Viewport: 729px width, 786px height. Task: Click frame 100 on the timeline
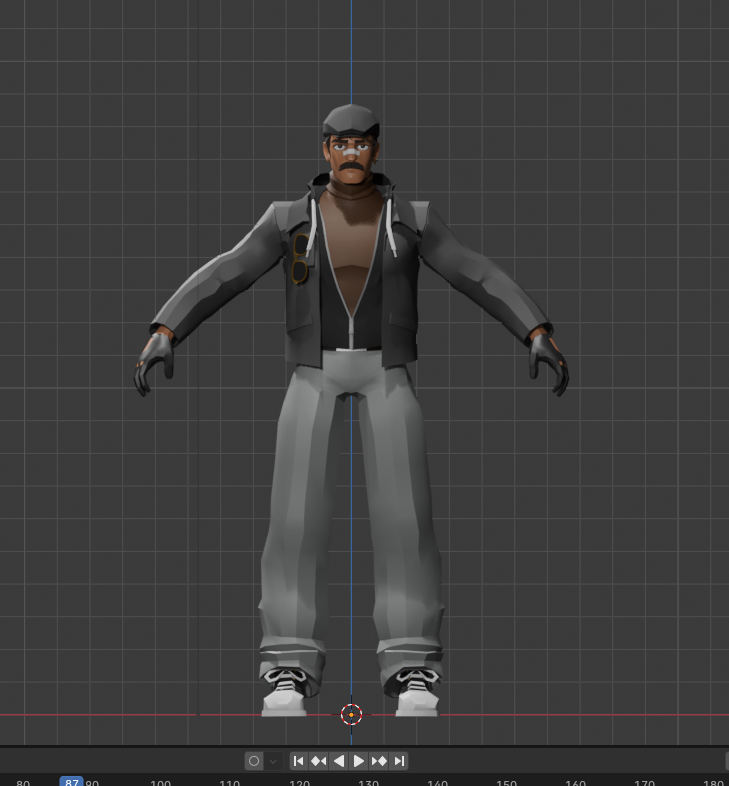pyautogui.click(x=160, y=782)
